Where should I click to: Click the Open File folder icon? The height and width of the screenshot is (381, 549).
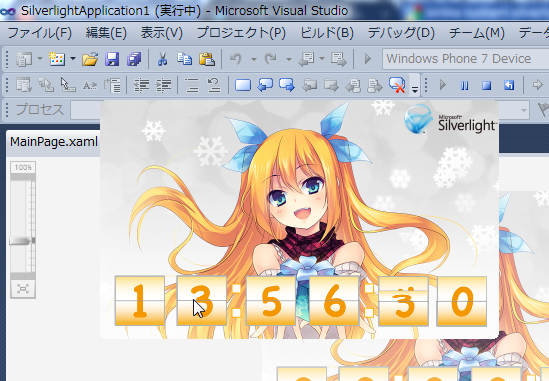click(90, 59)
